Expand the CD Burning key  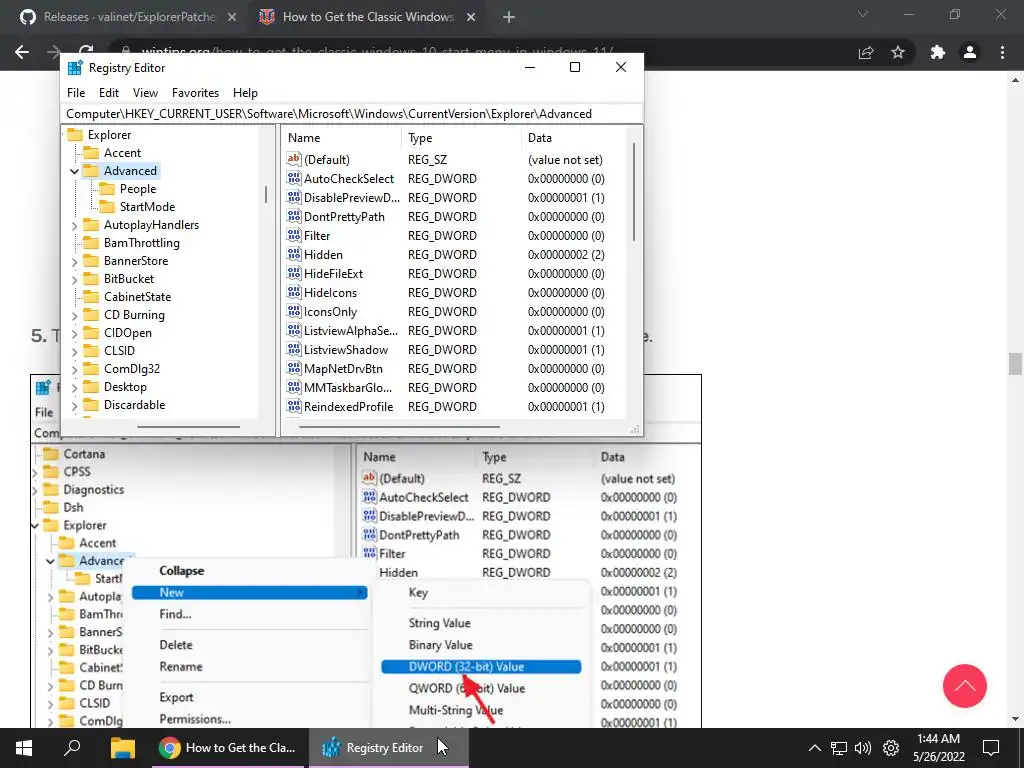click(x=74, y=315)
